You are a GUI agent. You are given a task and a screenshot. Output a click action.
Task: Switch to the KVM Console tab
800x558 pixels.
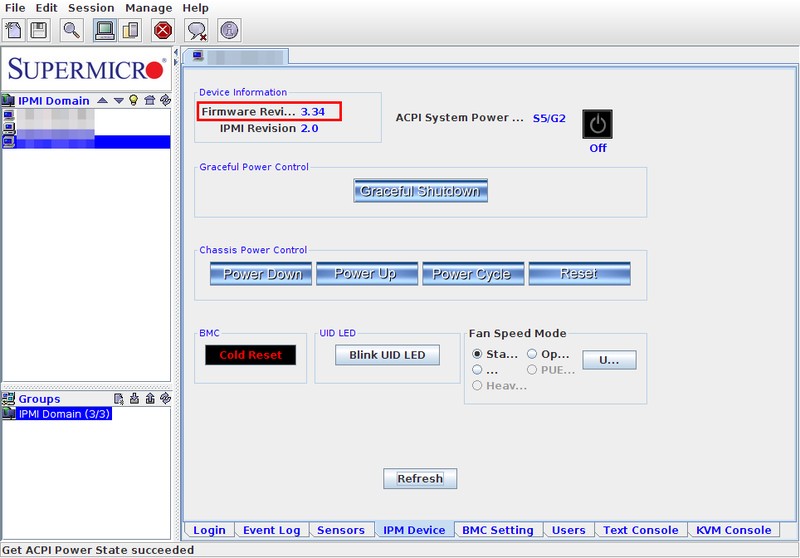click(734, 530)
